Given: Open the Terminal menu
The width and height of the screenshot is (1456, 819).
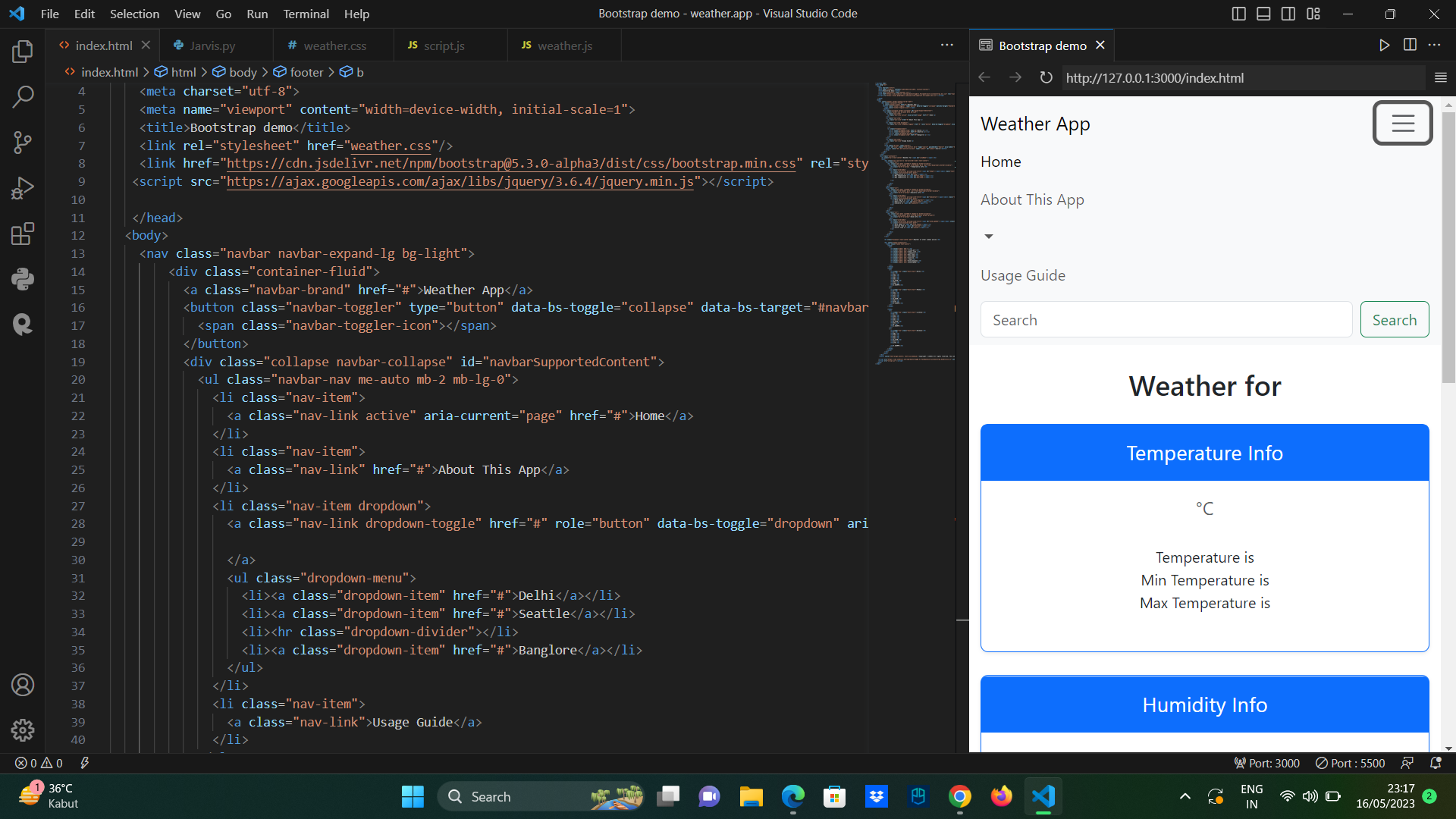Looking at the screenshot, I should tap(306, 14).
